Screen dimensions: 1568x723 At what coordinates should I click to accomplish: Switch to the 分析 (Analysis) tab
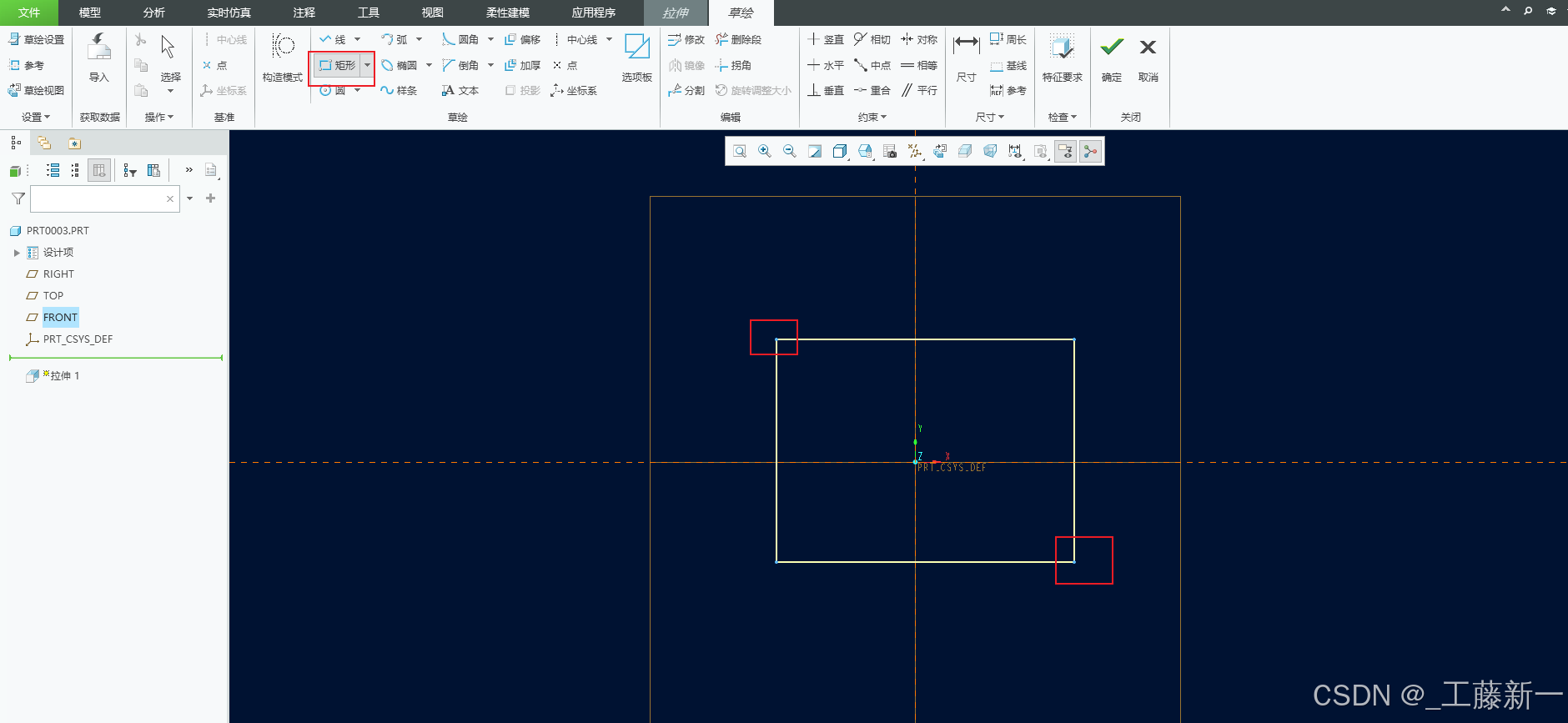click(x=154, y=13)
